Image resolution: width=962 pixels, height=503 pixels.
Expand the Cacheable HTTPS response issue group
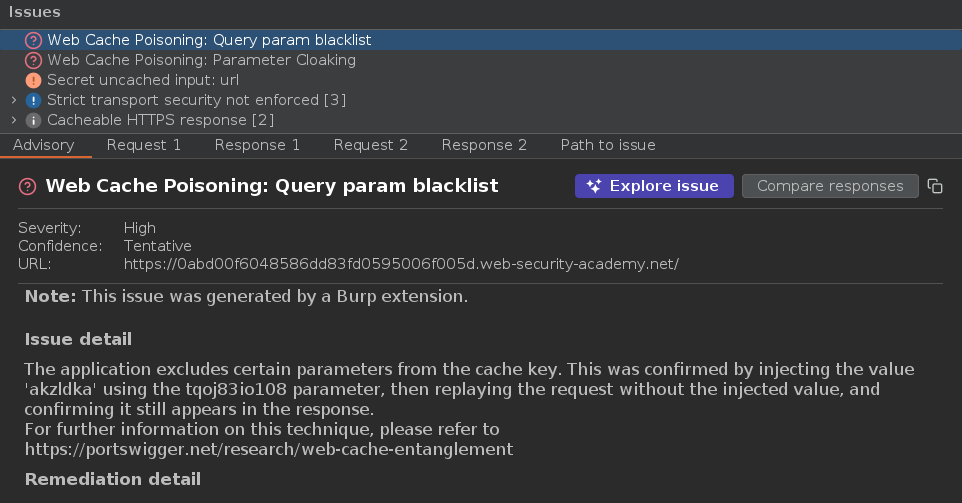[13, 120]
